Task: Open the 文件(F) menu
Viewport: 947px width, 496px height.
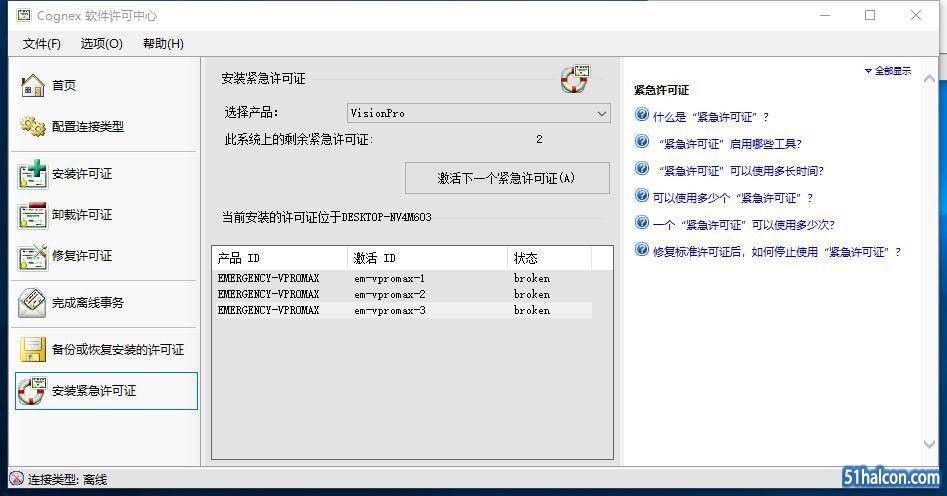Action: [x=42, y=43]
